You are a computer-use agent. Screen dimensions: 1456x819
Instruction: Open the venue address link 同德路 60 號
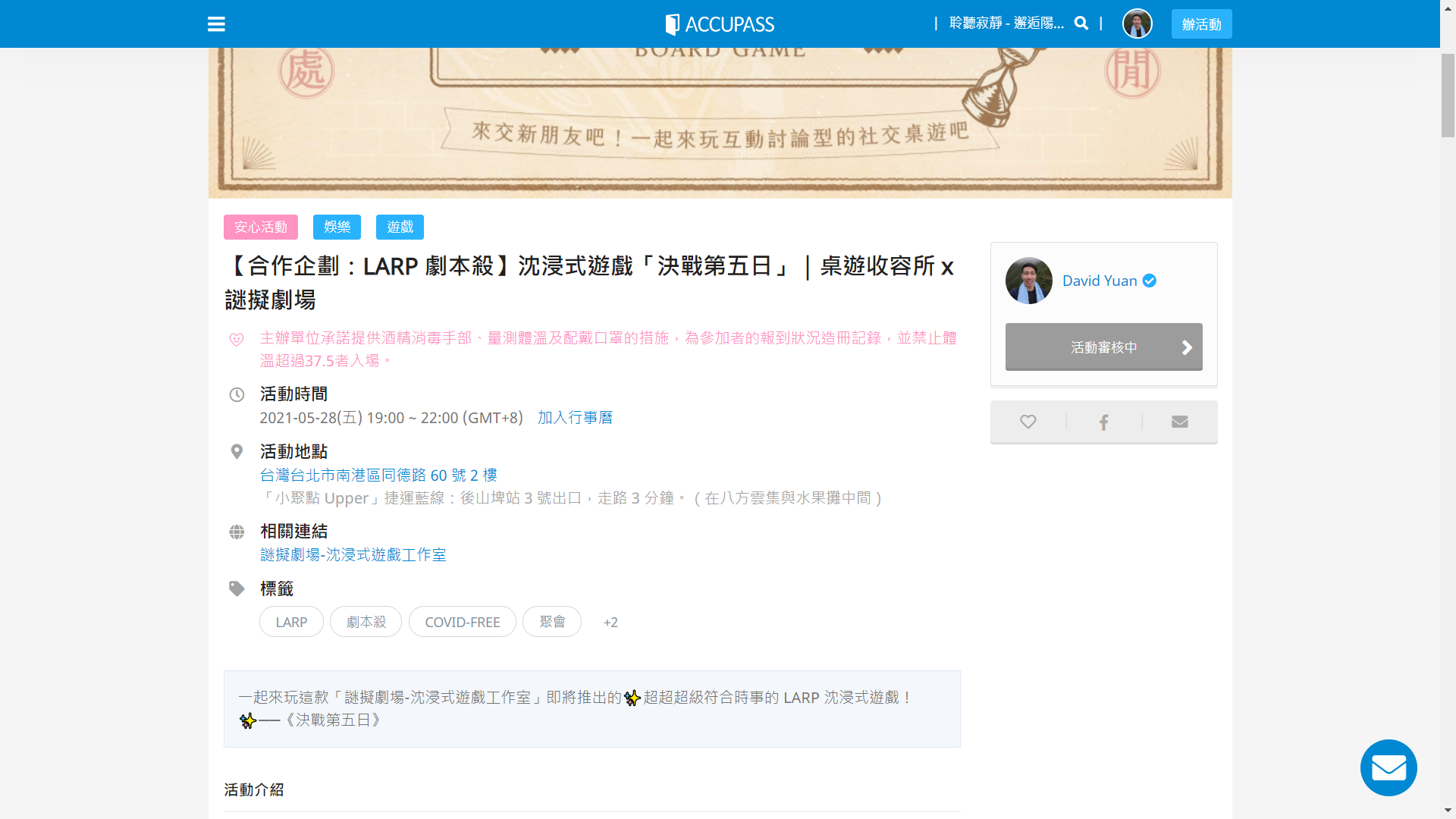point(378,475)
